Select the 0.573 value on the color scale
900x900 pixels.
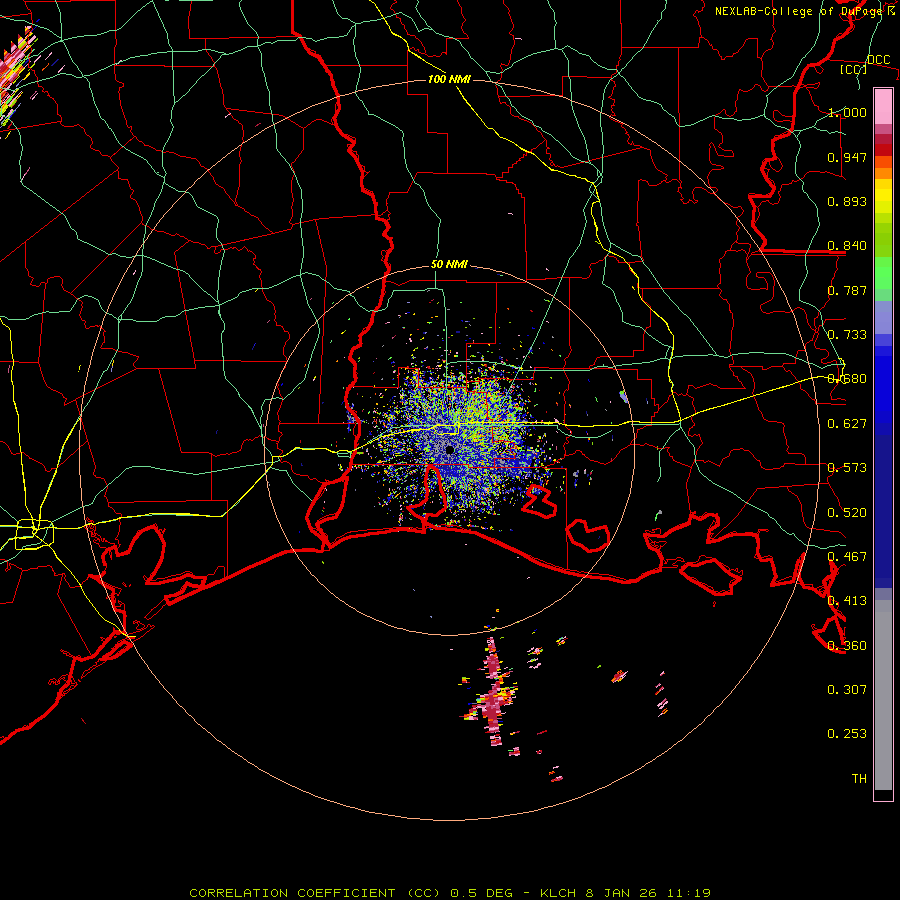click(847, 468)
